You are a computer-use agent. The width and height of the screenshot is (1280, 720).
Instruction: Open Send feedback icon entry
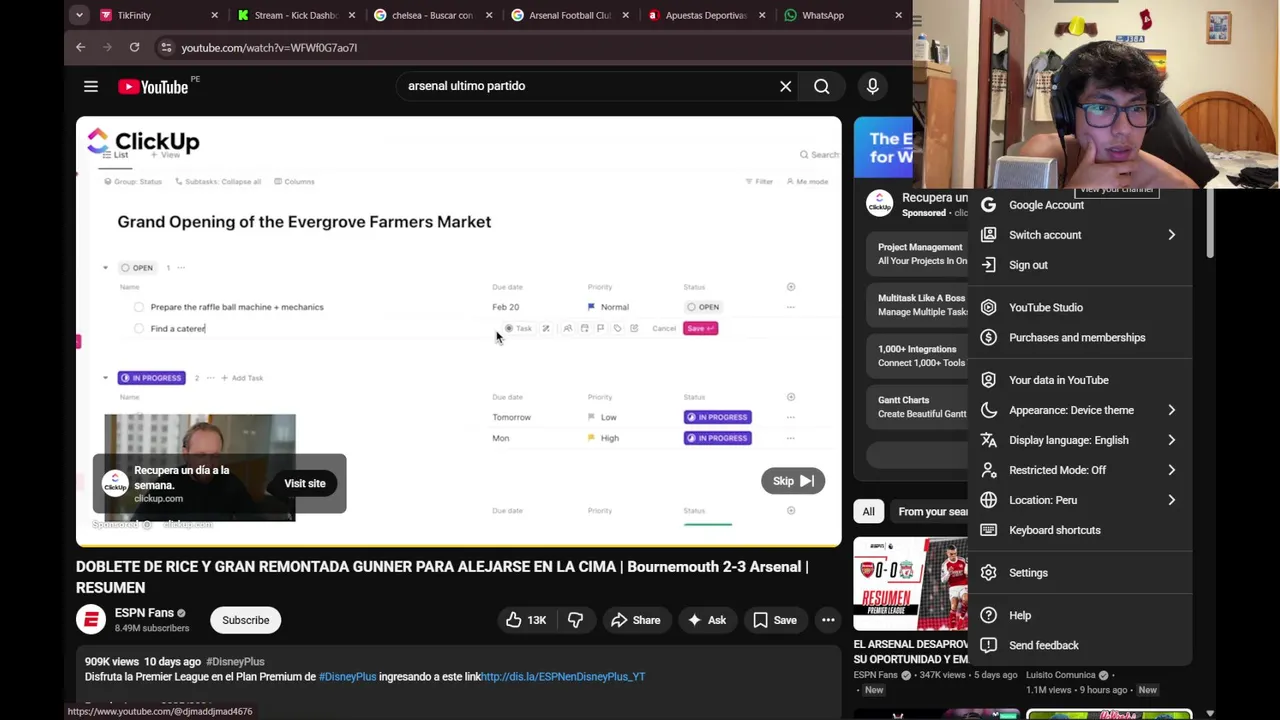tap(988, 645)
